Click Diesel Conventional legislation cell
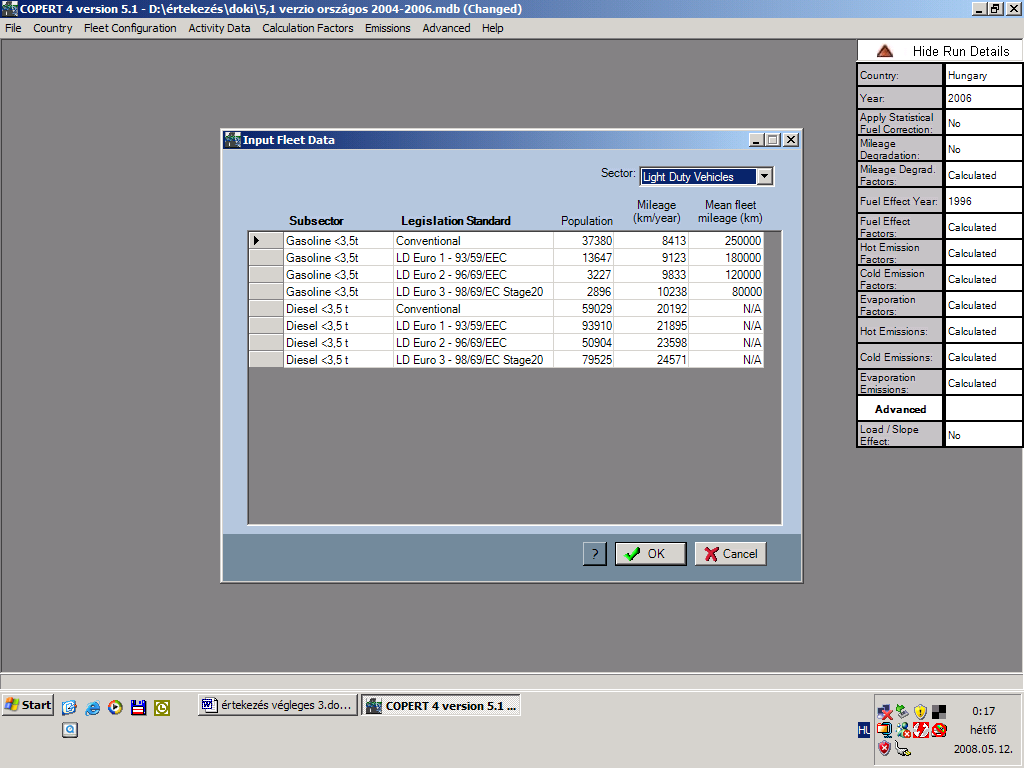 473,308
